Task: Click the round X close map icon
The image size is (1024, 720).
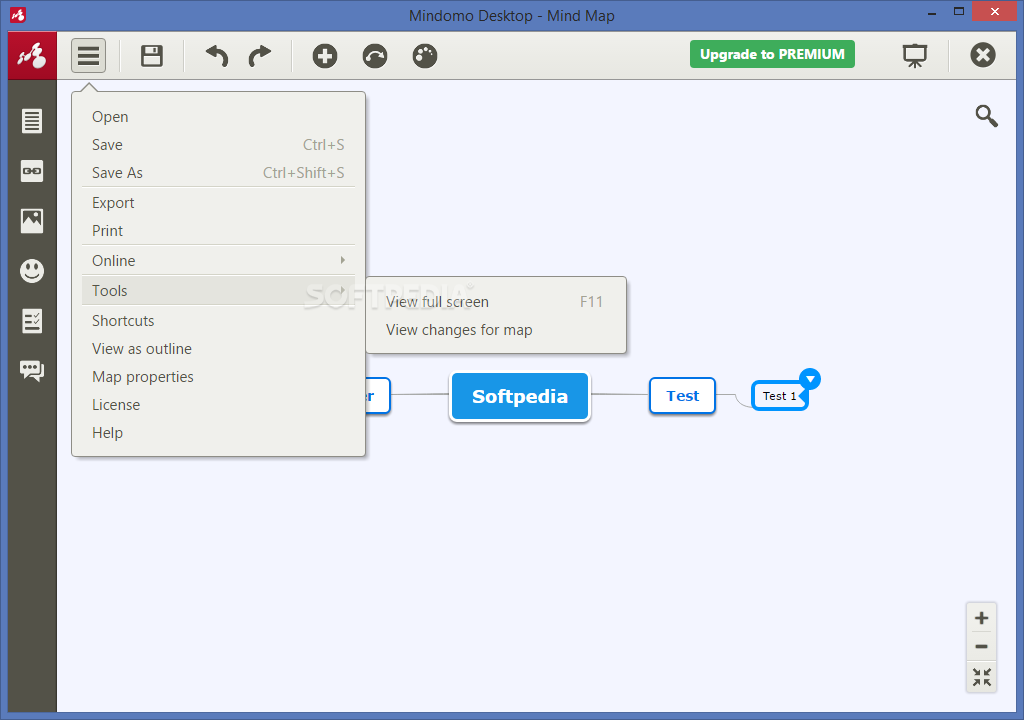Action: (982, 55)
